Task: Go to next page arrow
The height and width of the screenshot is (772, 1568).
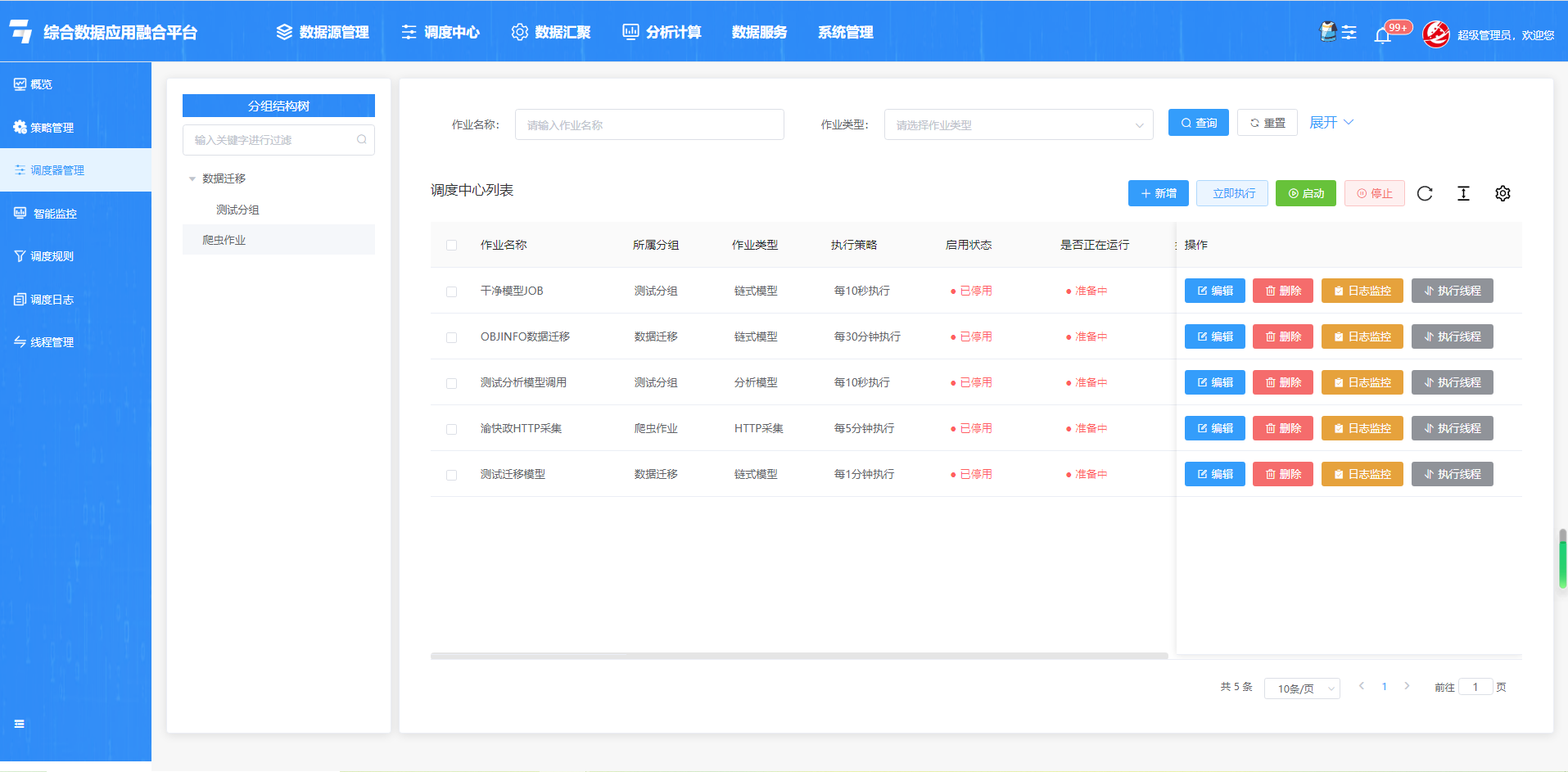Action: coord(1407,686)
